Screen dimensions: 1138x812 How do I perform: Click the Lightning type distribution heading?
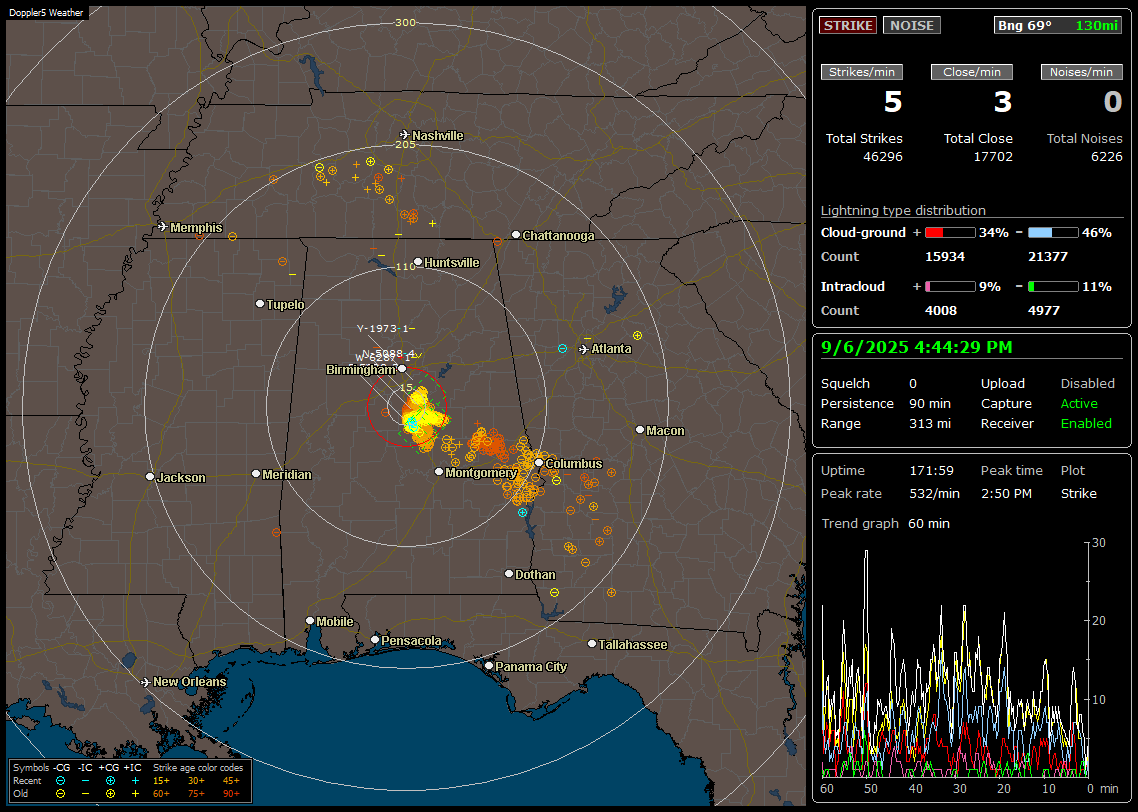point(903,210)
